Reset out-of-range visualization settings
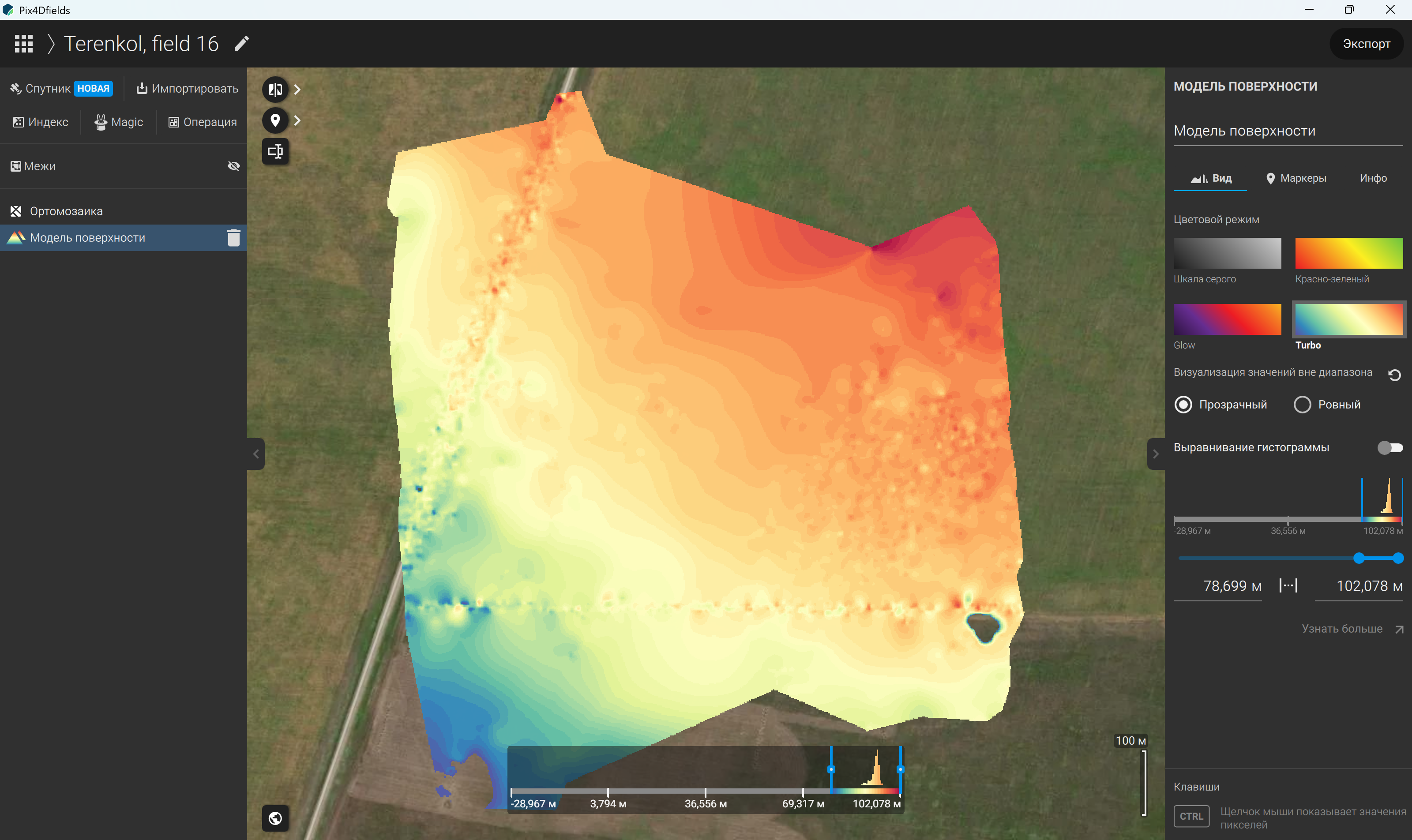Screen dimensions: 1412x840 tap(1394, 375)
